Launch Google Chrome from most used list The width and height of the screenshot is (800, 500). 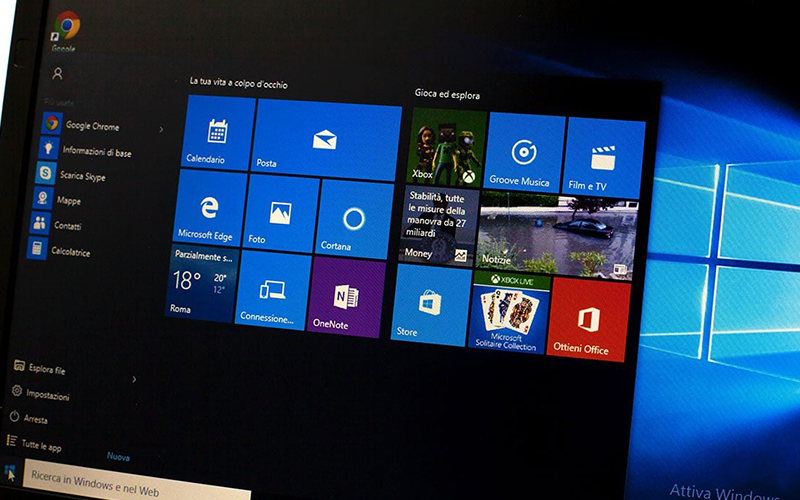point(82,124)
